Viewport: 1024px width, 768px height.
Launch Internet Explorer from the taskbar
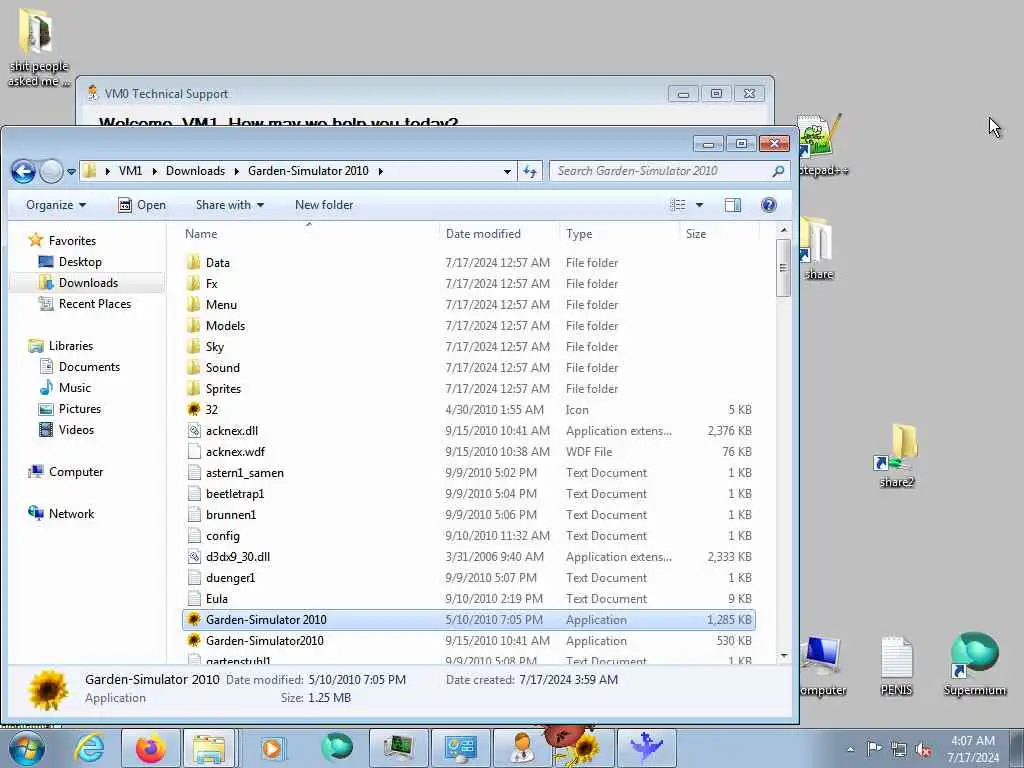89,748
